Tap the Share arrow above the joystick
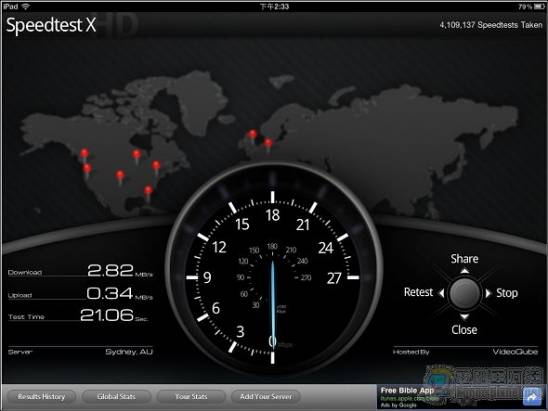This screenshot has height=411, width=548. 464,271
